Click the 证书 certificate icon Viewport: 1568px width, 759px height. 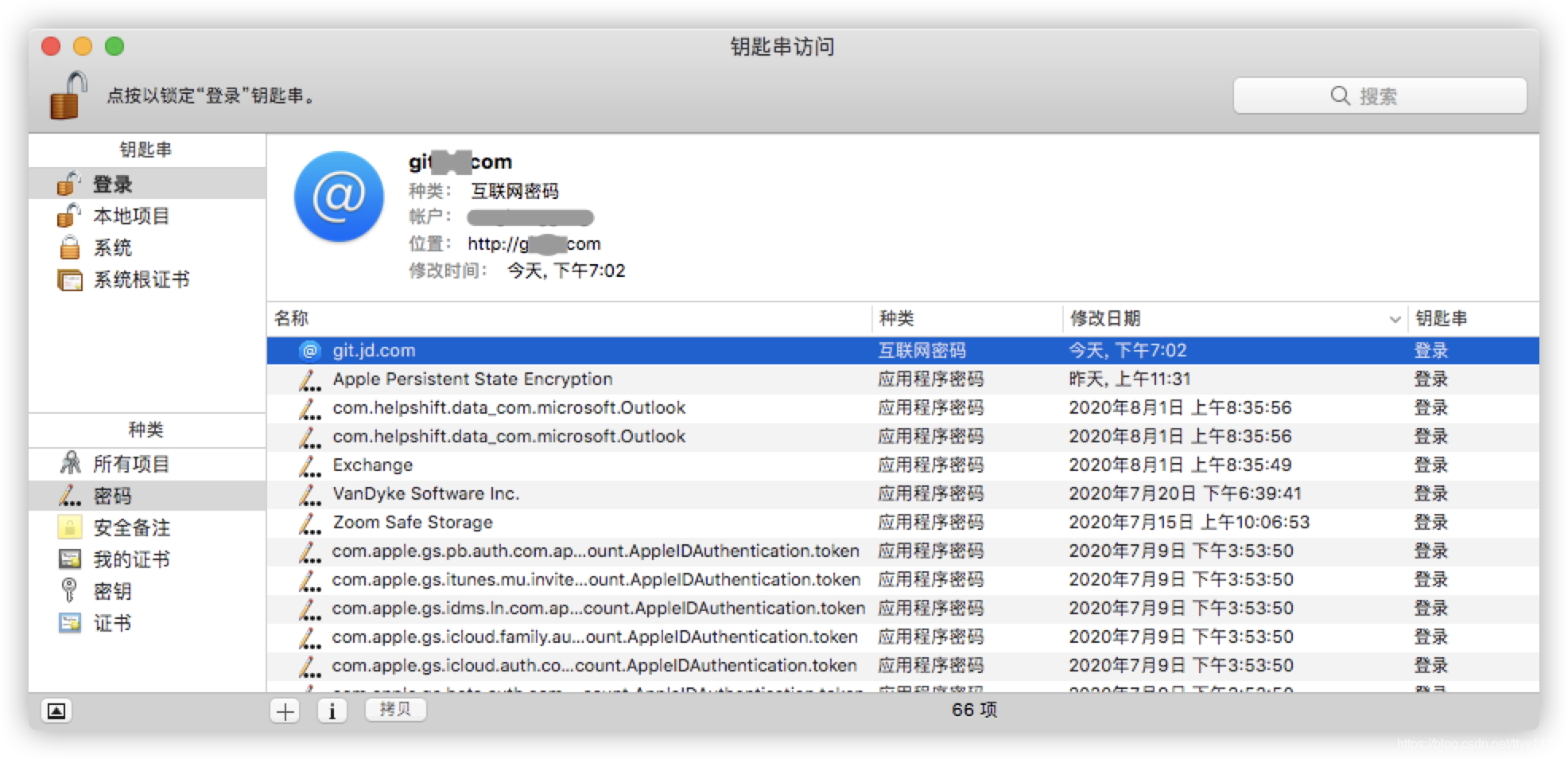(70, 623)
